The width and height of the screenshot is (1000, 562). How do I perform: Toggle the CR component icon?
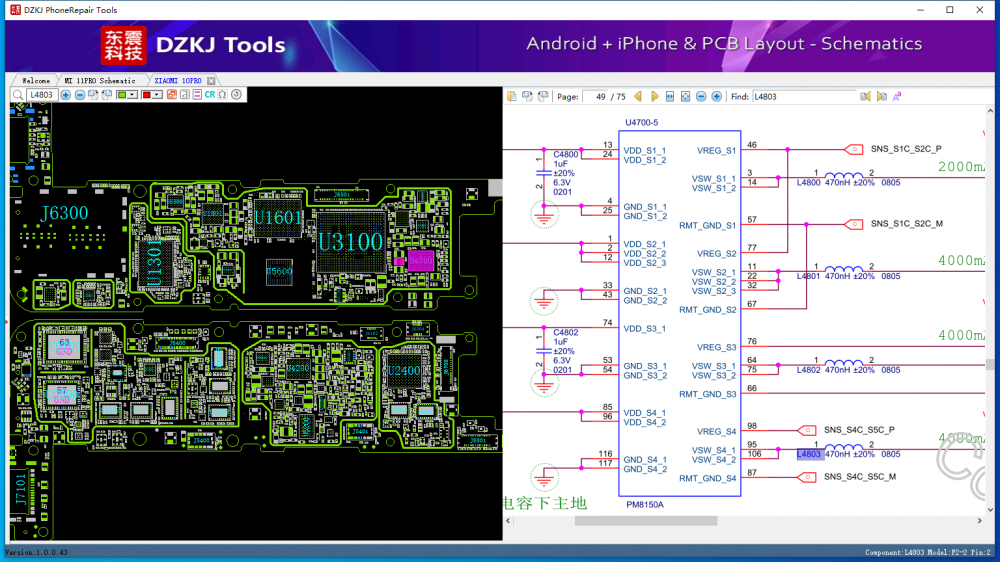(210, 94)
